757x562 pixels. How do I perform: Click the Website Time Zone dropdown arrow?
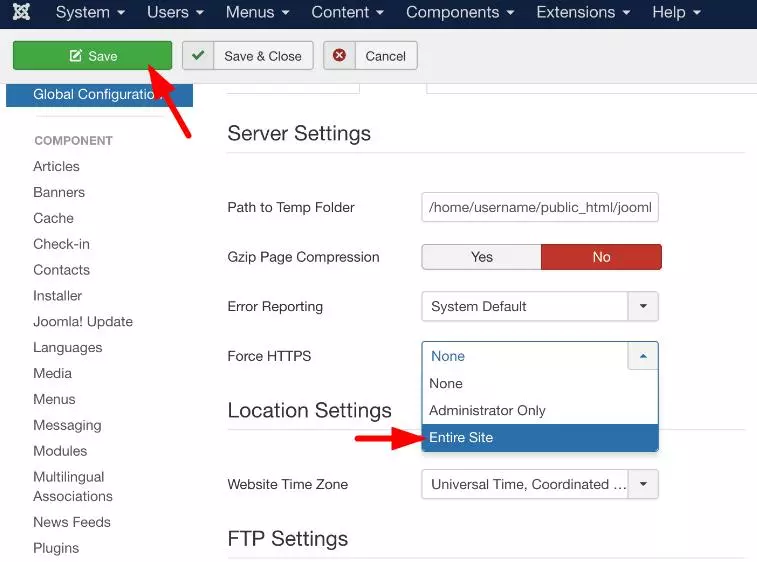[x=643, y=484]
